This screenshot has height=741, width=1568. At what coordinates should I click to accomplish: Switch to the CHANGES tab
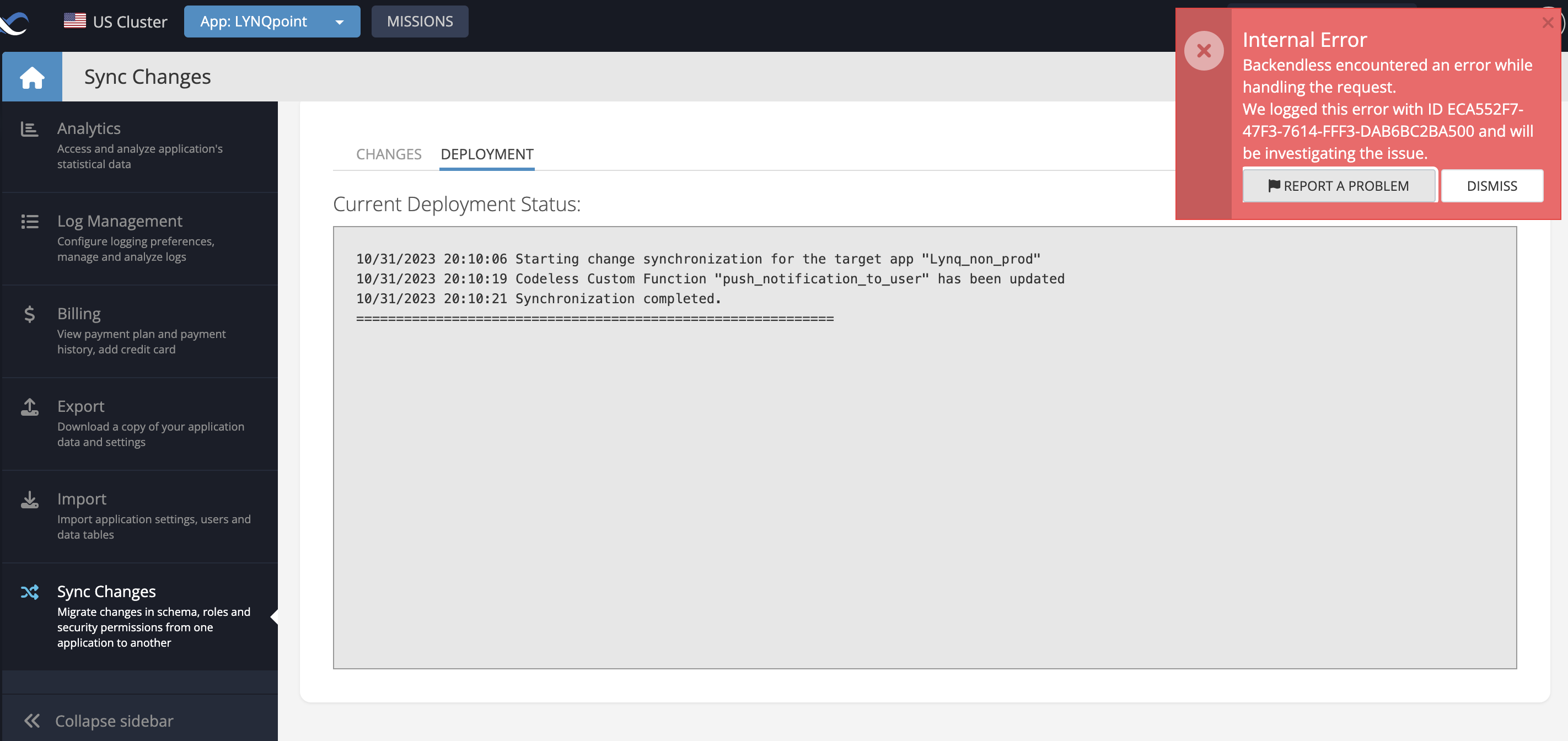(388, 155)
